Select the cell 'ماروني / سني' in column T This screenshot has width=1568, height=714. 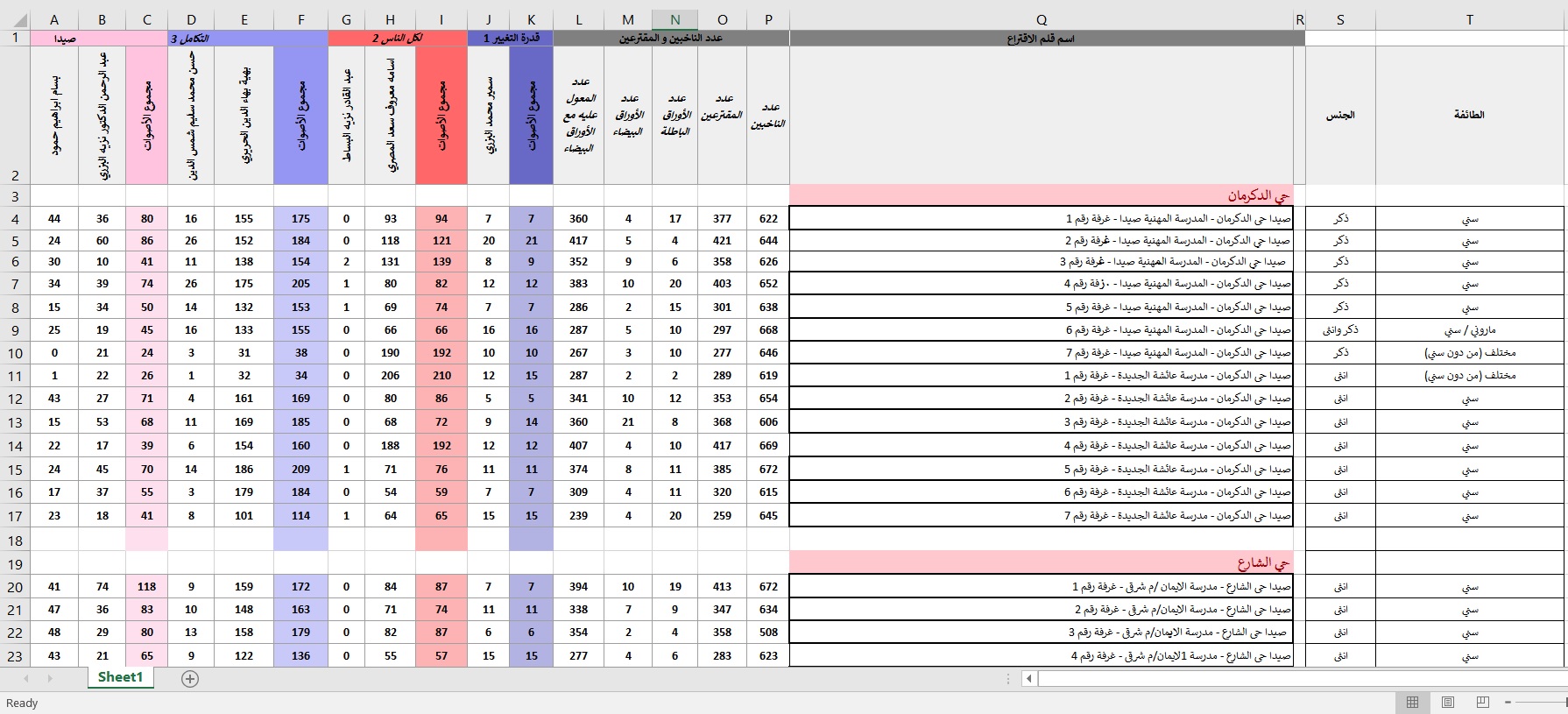coord(1469,330)
